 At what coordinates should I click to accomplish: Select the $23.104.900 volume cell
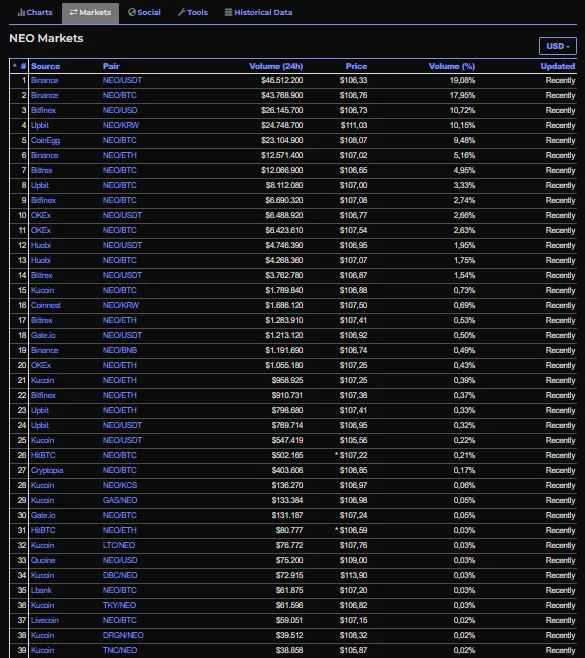pyautogui.click(x=282, y=141)
